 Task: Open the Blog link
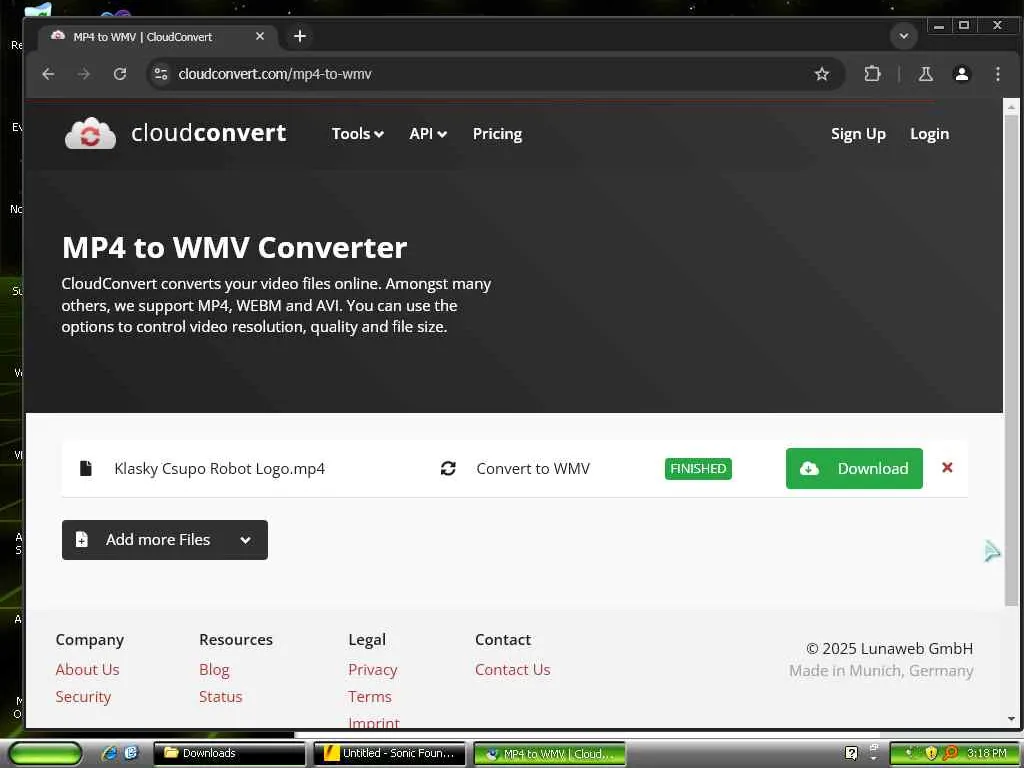[x=214, y=670]
